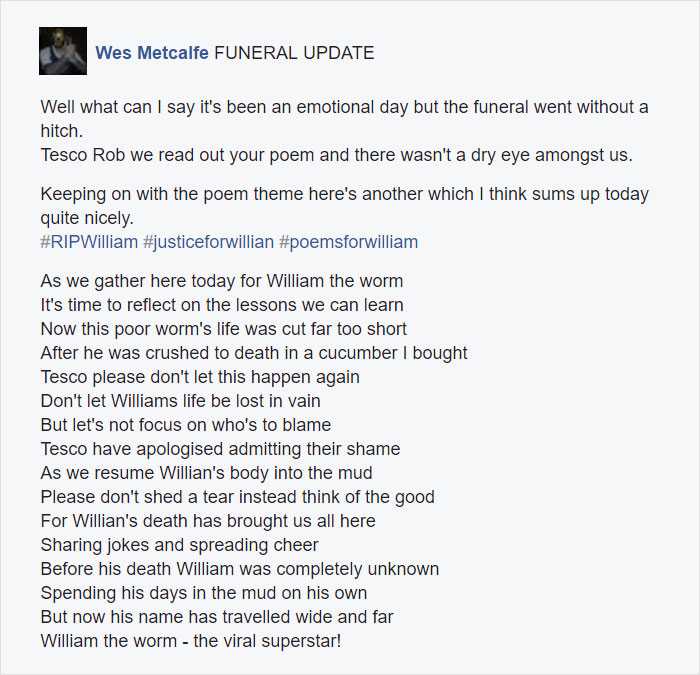
Task: Select the #poemsforwilliam hashtag
Action: (x=348, y=242)
